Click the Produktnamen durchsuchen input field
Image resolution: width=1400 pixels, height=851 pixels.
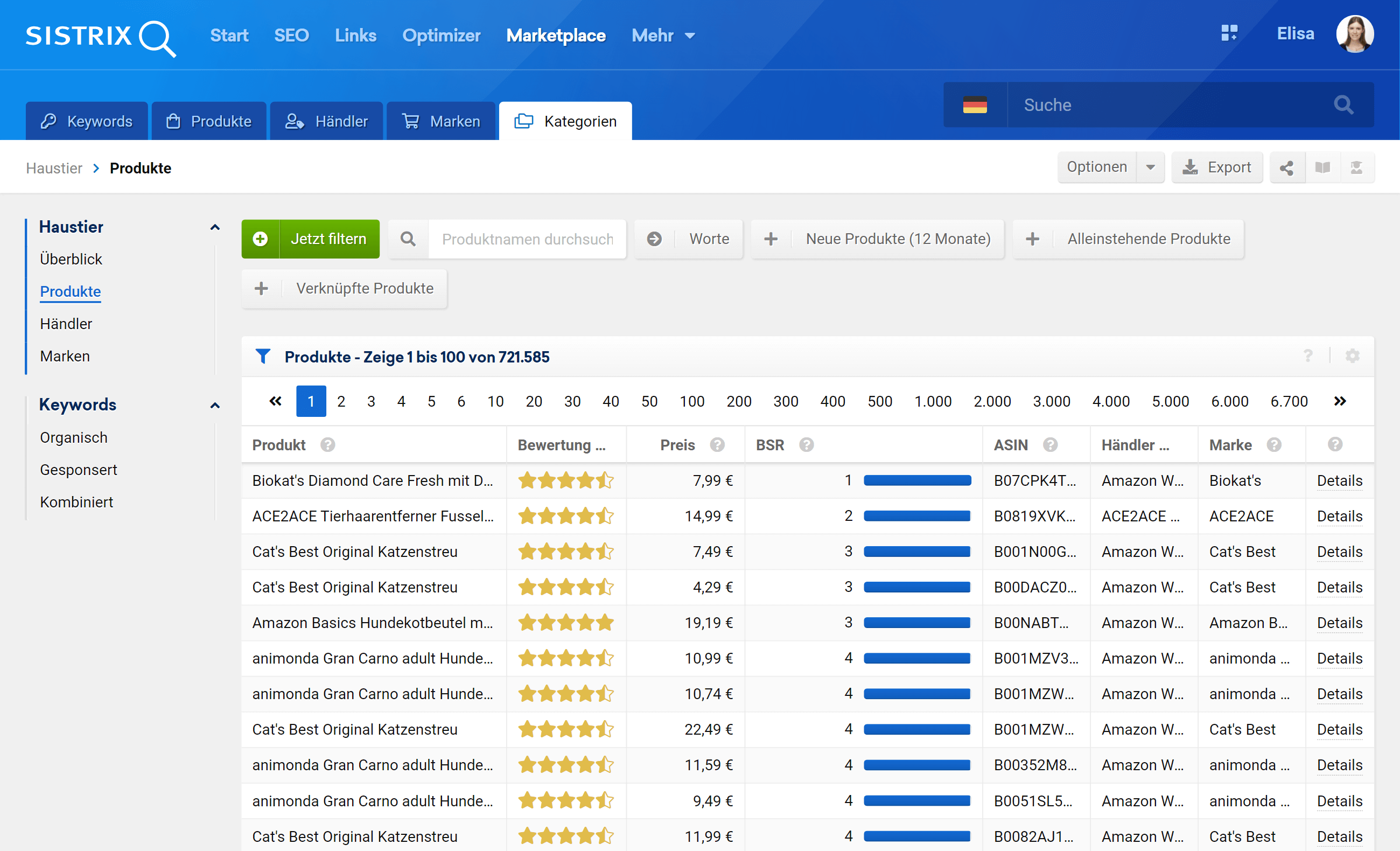click(527, 239)
